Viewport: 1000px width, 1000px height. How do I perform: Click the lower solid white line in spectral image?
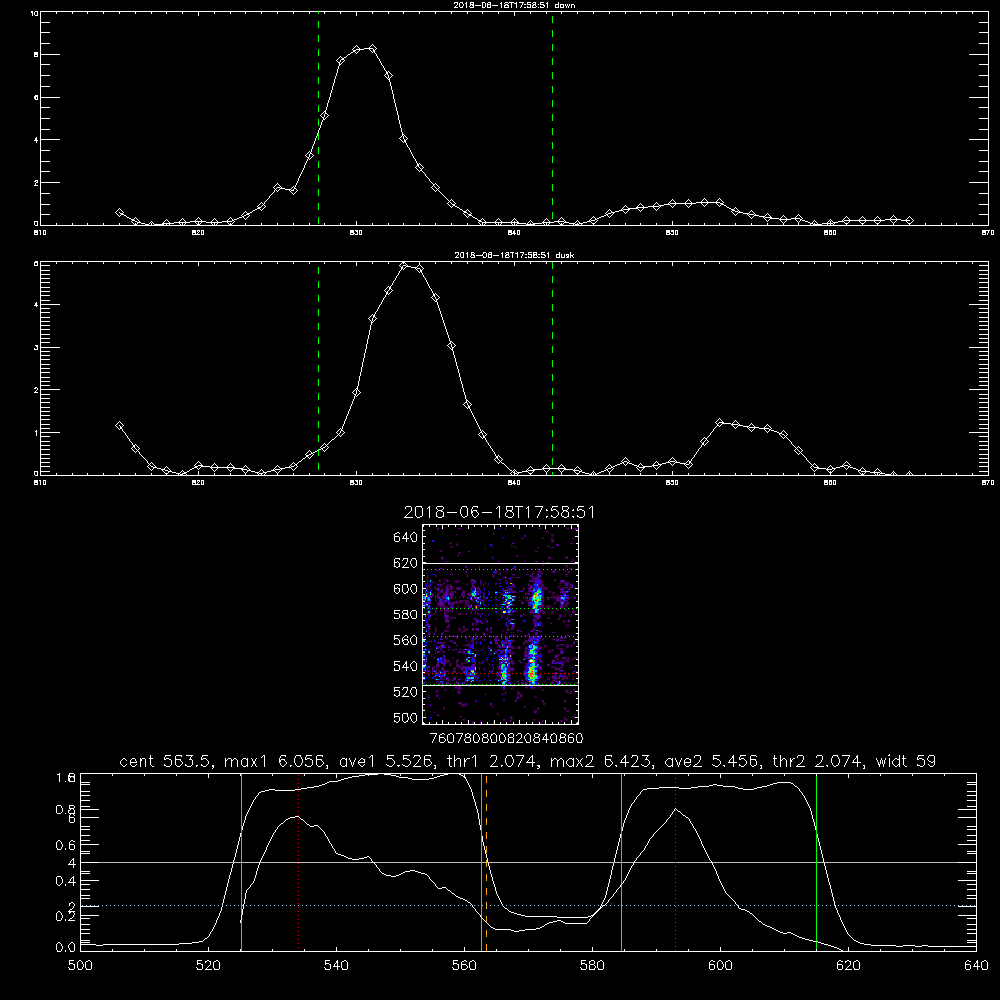501,685
